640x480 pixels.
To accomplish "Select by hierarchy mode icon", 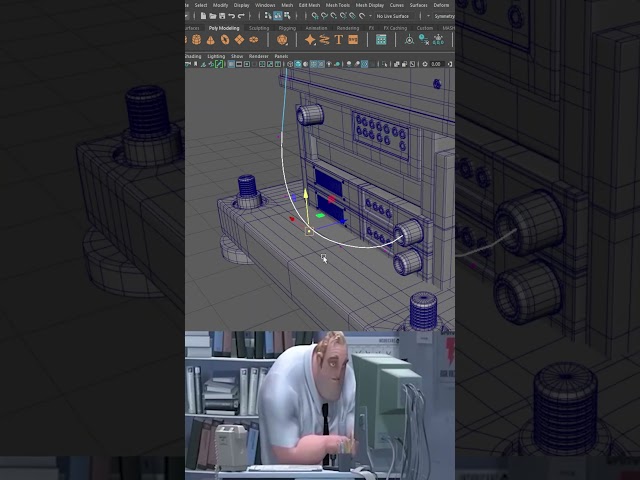I will click(268, 16).
